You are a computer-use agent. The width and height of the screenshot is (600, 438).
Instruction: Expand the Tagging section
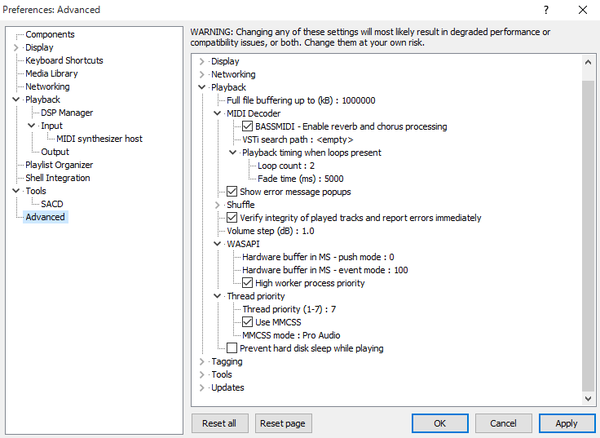tap(202, 361)
